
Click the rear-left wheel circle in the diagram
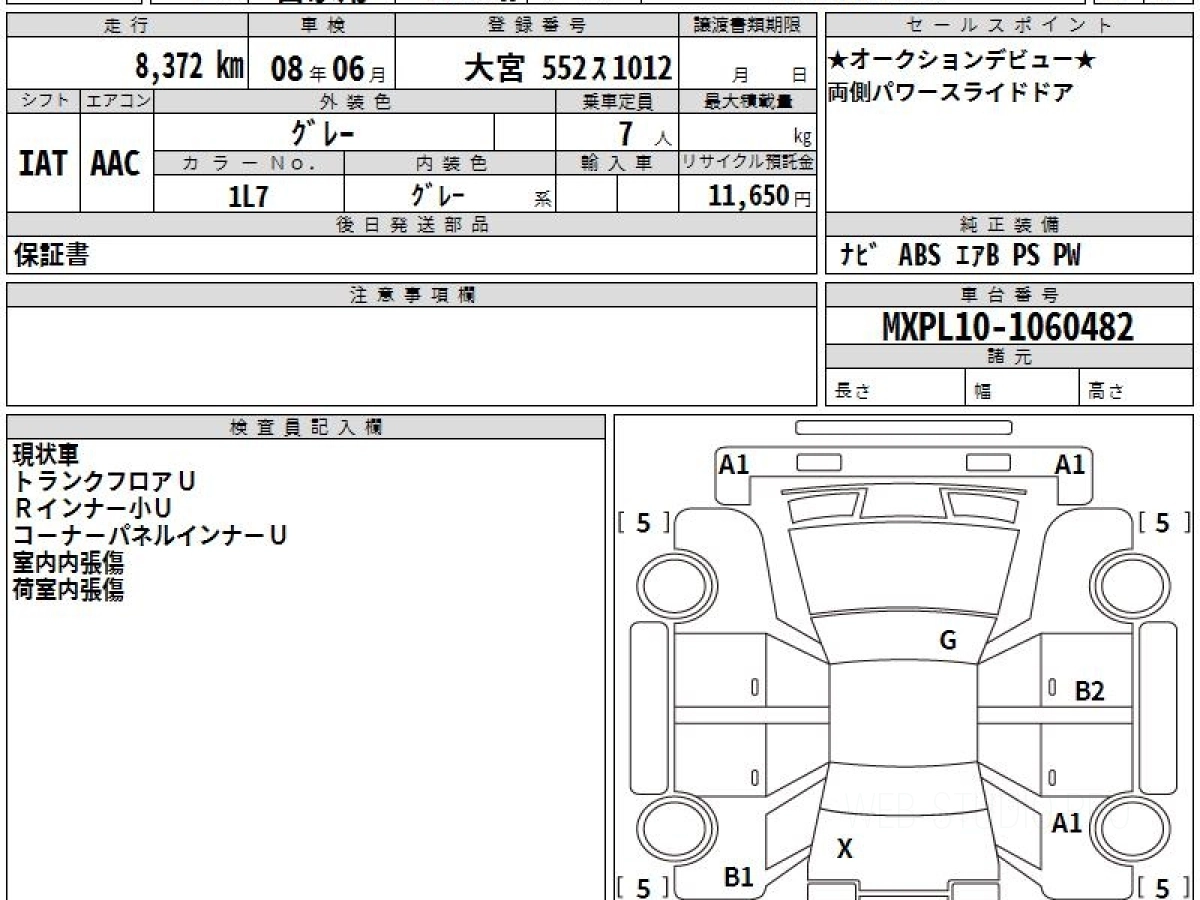pyautogui.click(x=666, y=830)
